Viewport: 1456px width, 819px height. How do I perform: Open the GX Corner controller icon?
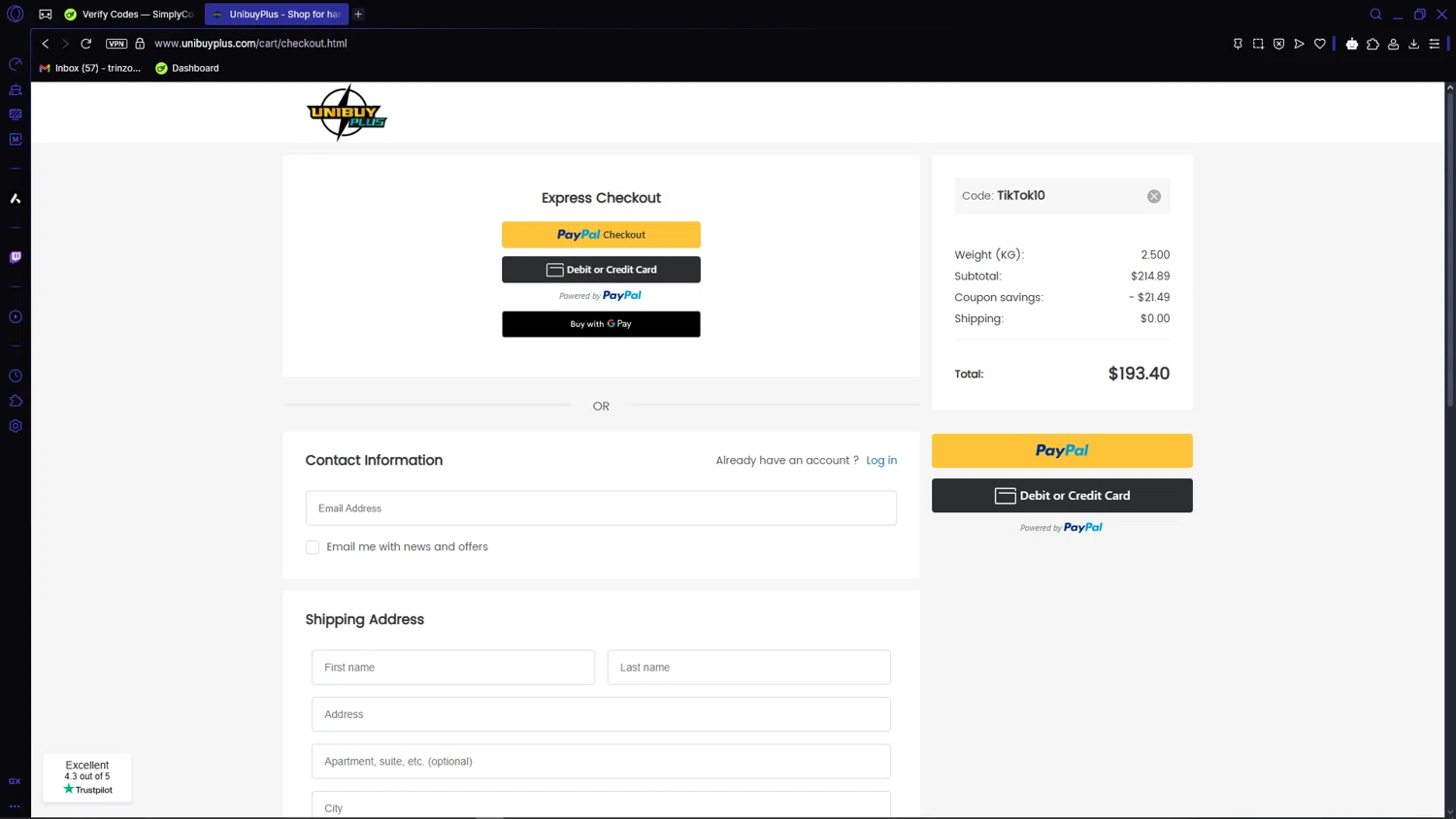(x=46, y=15)
